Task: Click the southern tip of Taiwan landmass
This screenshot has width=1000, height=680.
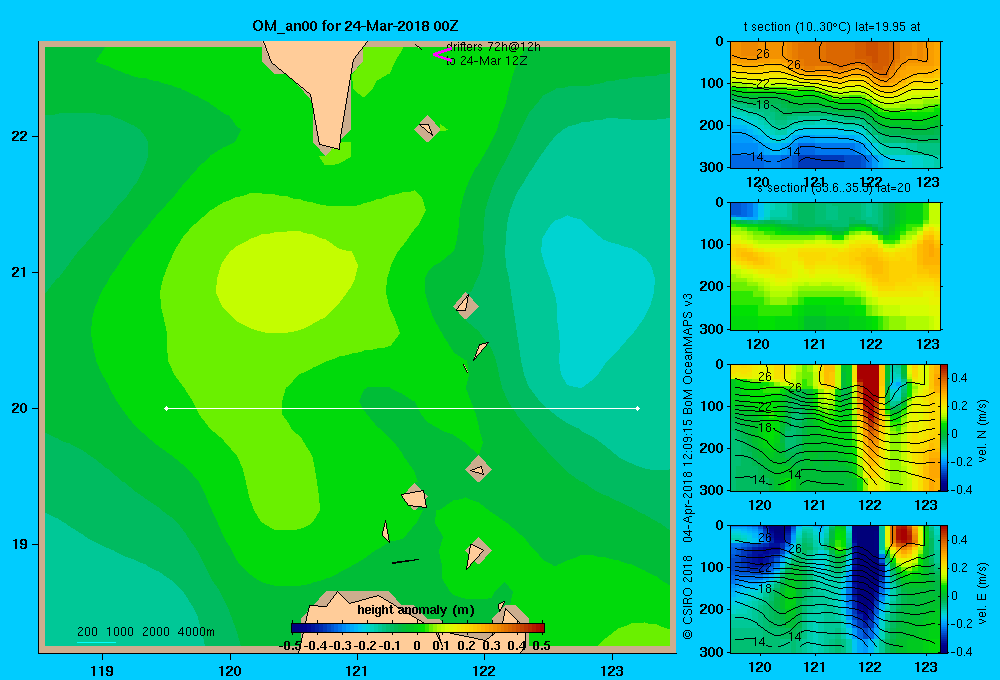Action: 330,144
